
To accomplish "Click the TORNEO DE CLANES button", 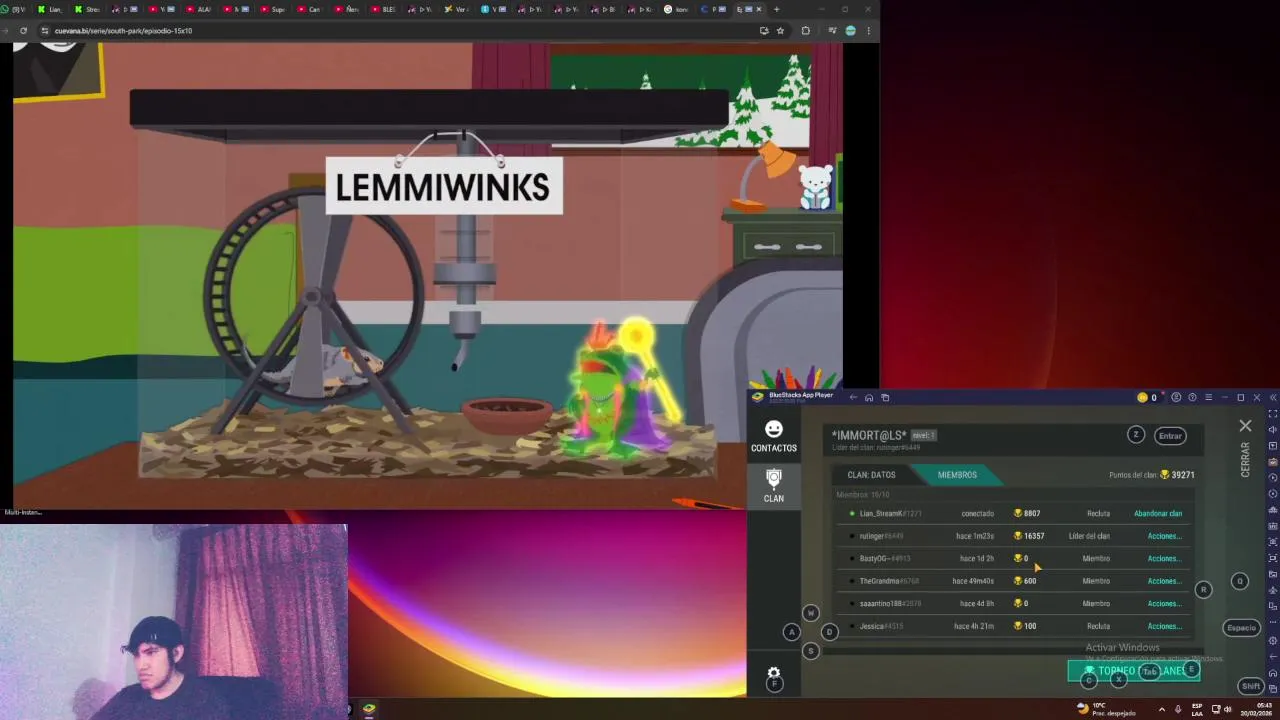I will [x=1133, y=671].
